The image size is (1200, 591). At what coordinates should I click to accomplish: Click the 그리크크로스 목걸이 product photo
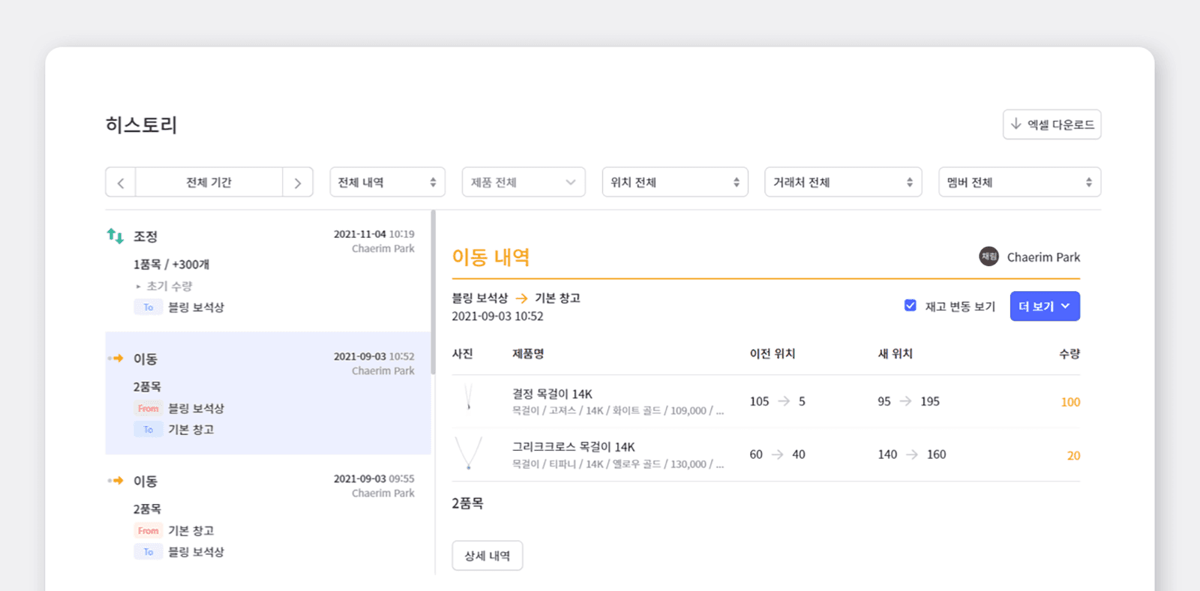point(468,454)
